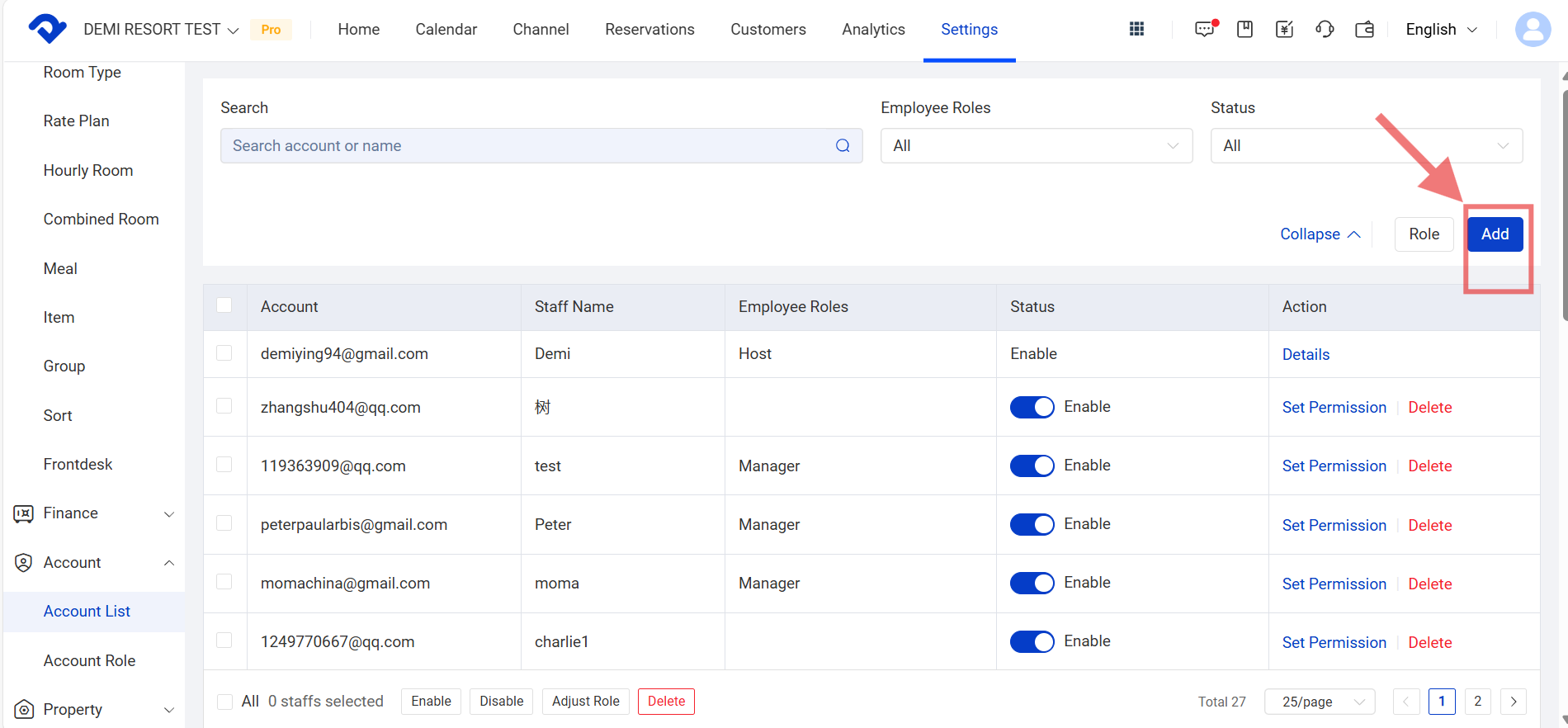Click the blue Add button
This screenshot has width=1568, height=728.
pyautogui.click(x=1495, y=234)
